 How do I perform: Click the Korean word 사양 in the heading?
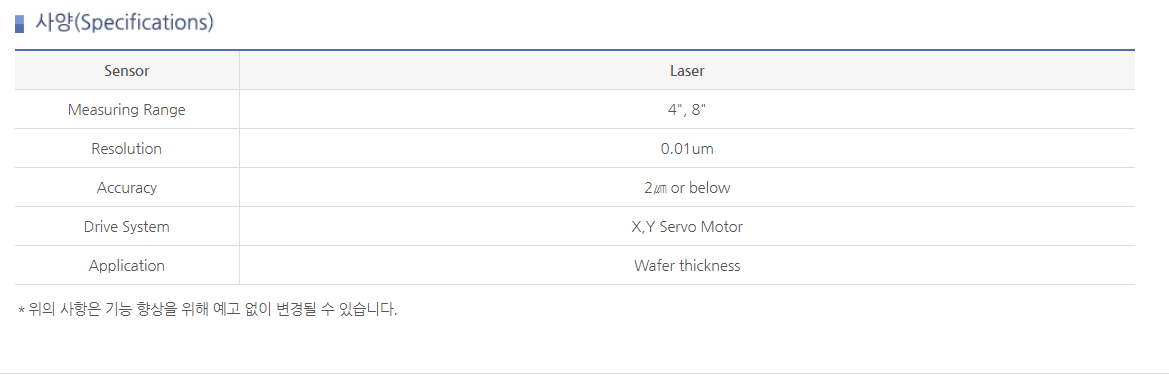tap(53, 23)
